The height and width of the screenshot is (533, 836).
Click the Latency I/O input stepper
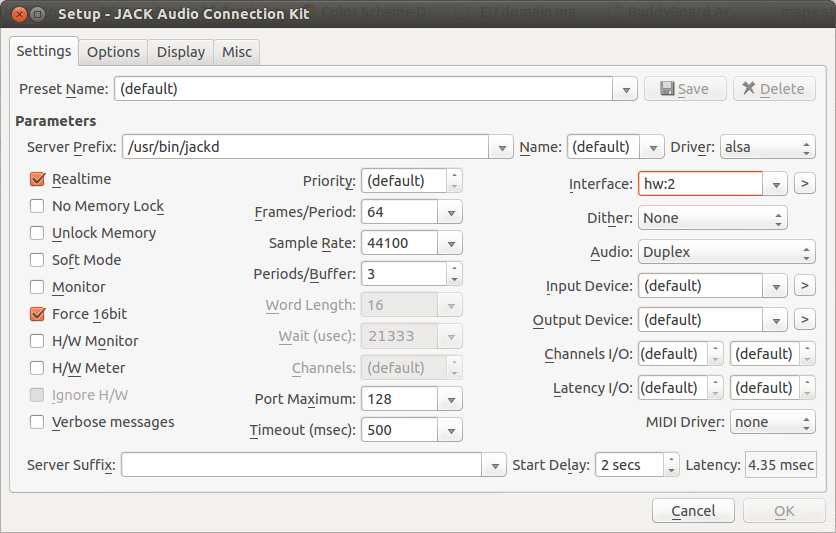(716, 388)
